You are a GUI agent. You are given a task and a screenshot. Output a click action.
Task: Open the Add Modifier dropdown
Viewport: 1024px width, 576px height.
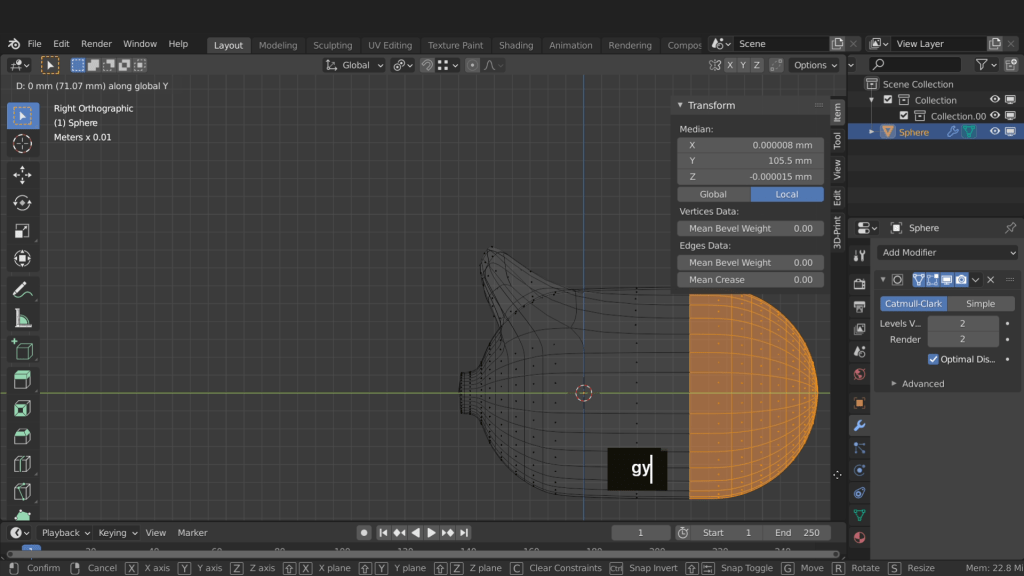(947, 253)
